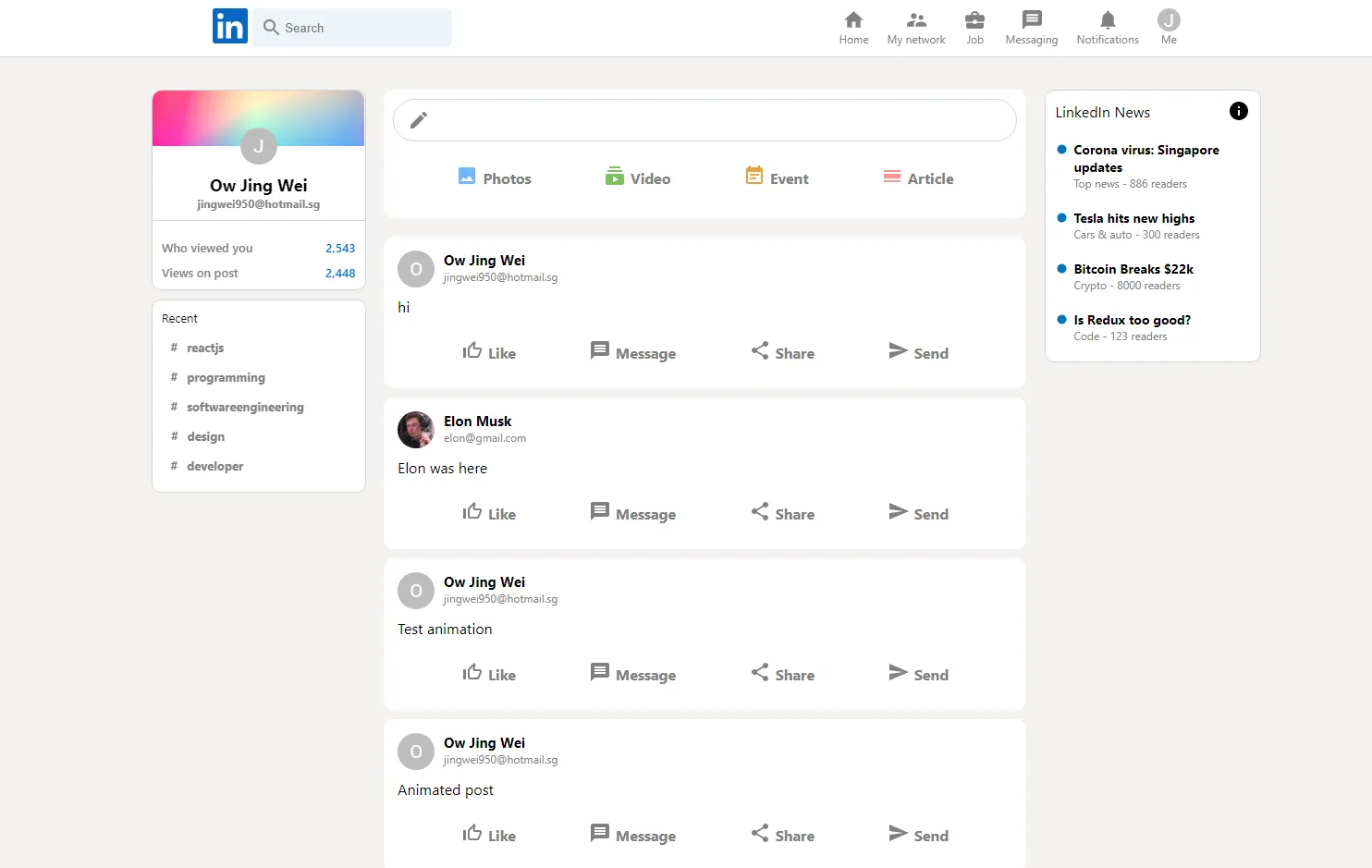This screenshot has width=1372, height=868.
Task: Share the 'Elon was here' post
Action: pyautogui.click(x=782, y=513)
